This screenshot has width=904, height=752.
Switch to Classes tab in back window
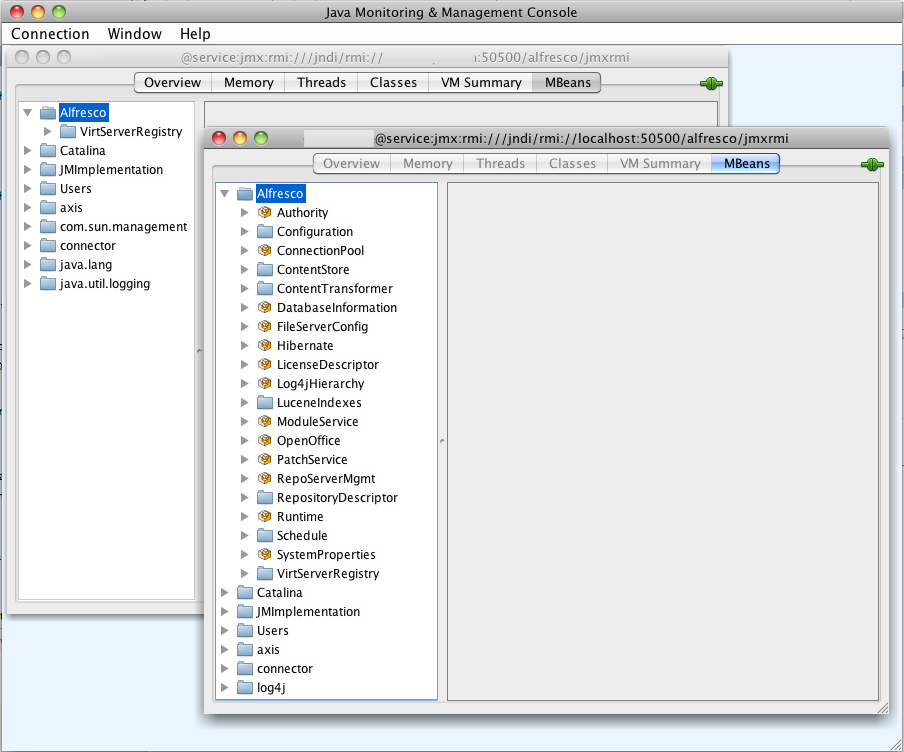(x=393, y=83)
